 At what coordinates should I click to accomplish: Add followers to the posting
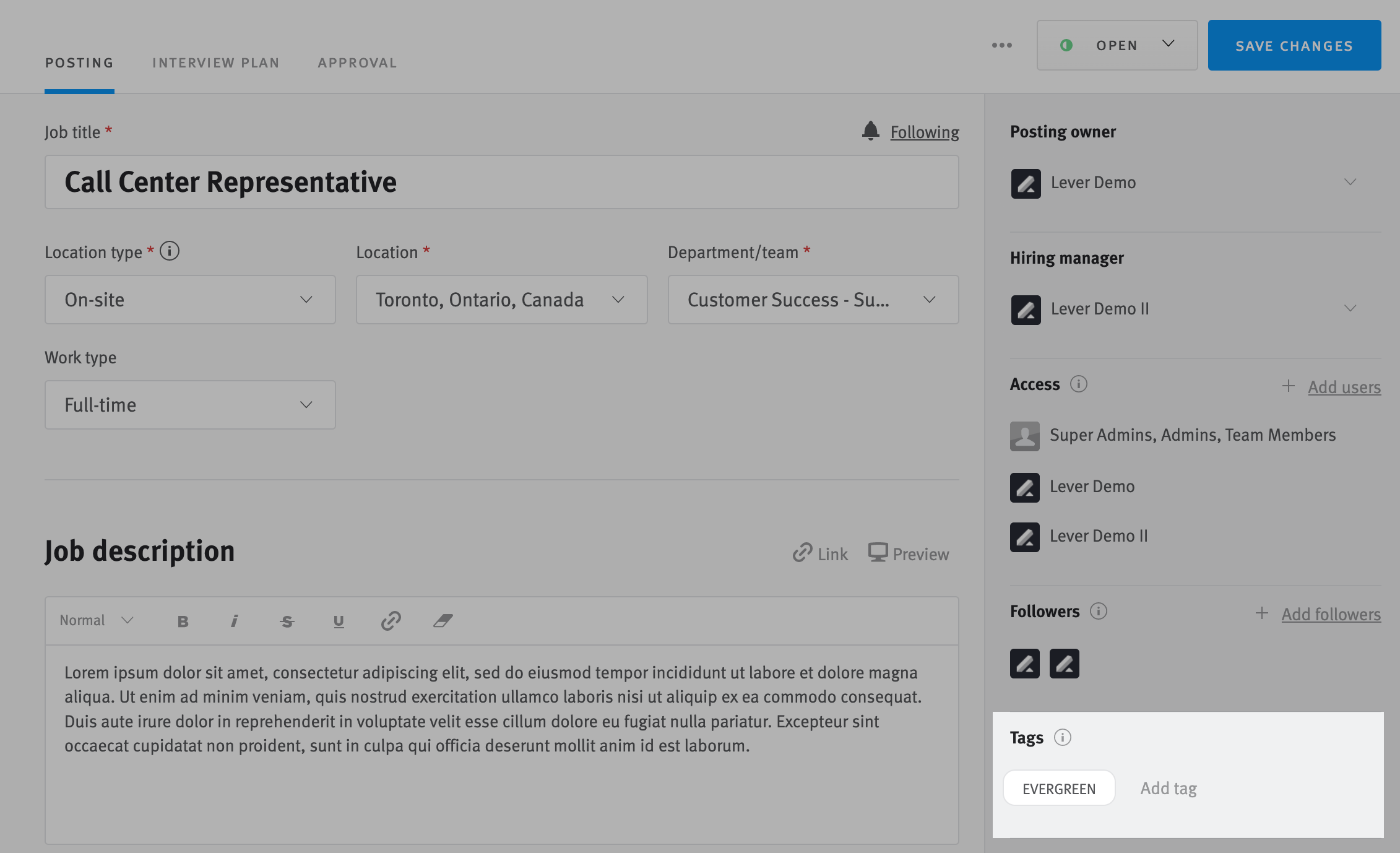tap(1330, 613)
